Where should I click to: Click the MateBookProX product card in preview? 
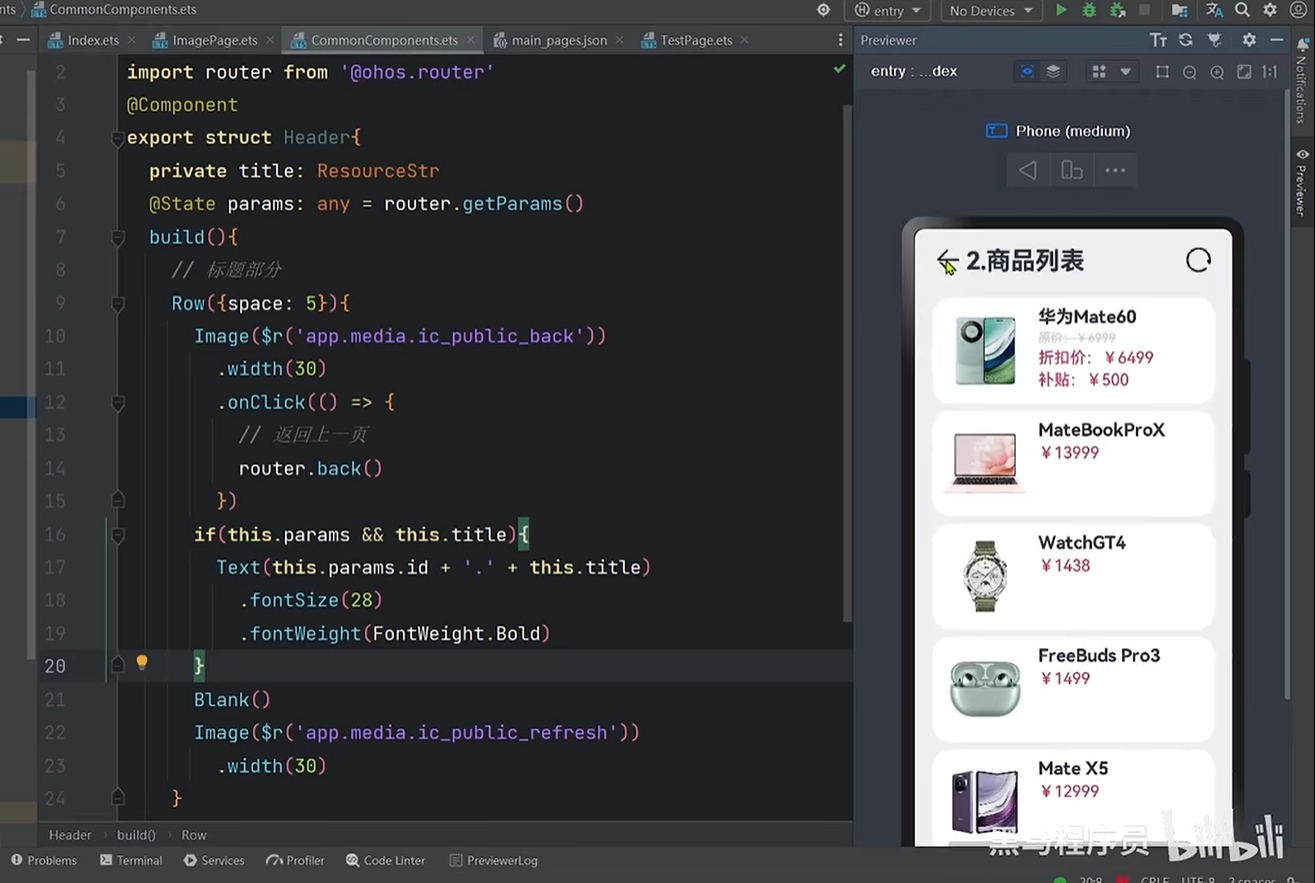tap(1073, 463)
